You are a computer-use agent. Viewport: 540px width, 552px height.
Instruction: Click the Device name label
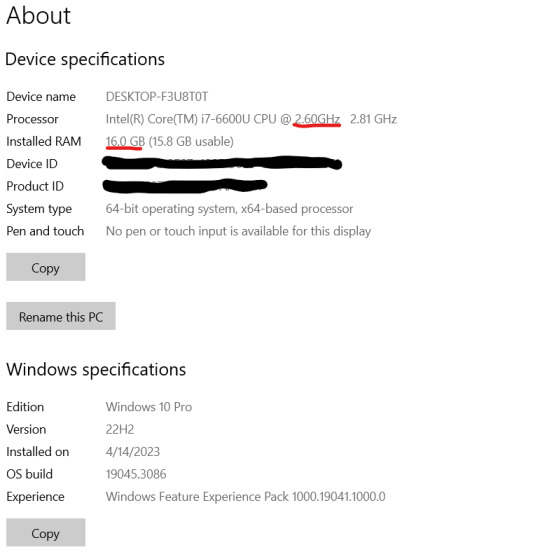pyautogui.click(x=41, y=96)
